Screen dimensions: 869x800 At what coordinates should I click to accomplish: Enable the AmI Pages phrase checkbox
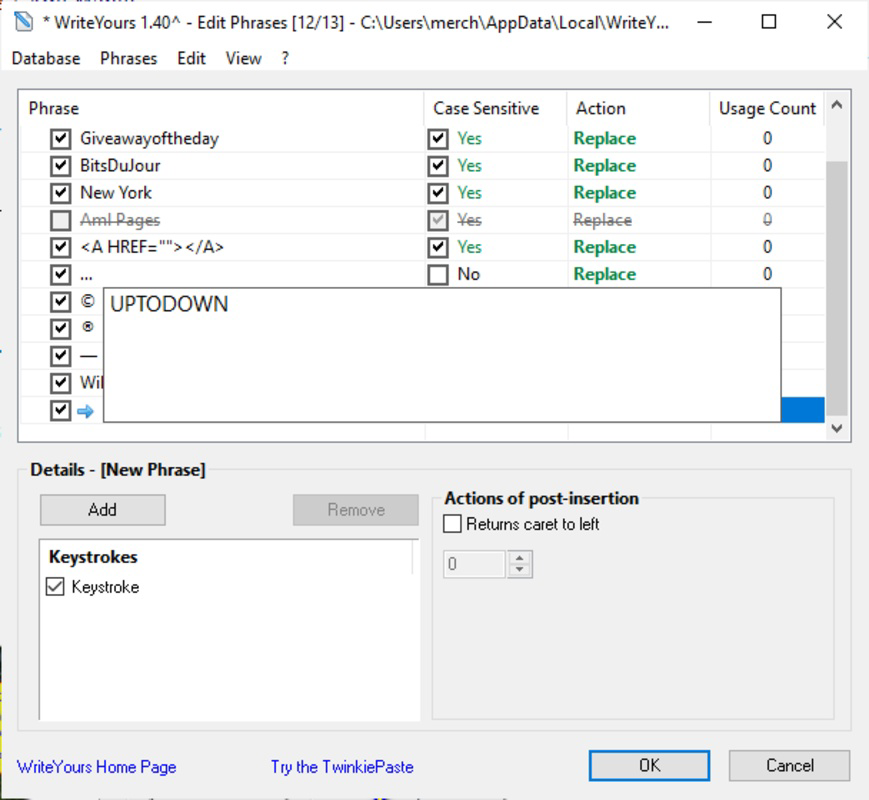tap(60, 220)
